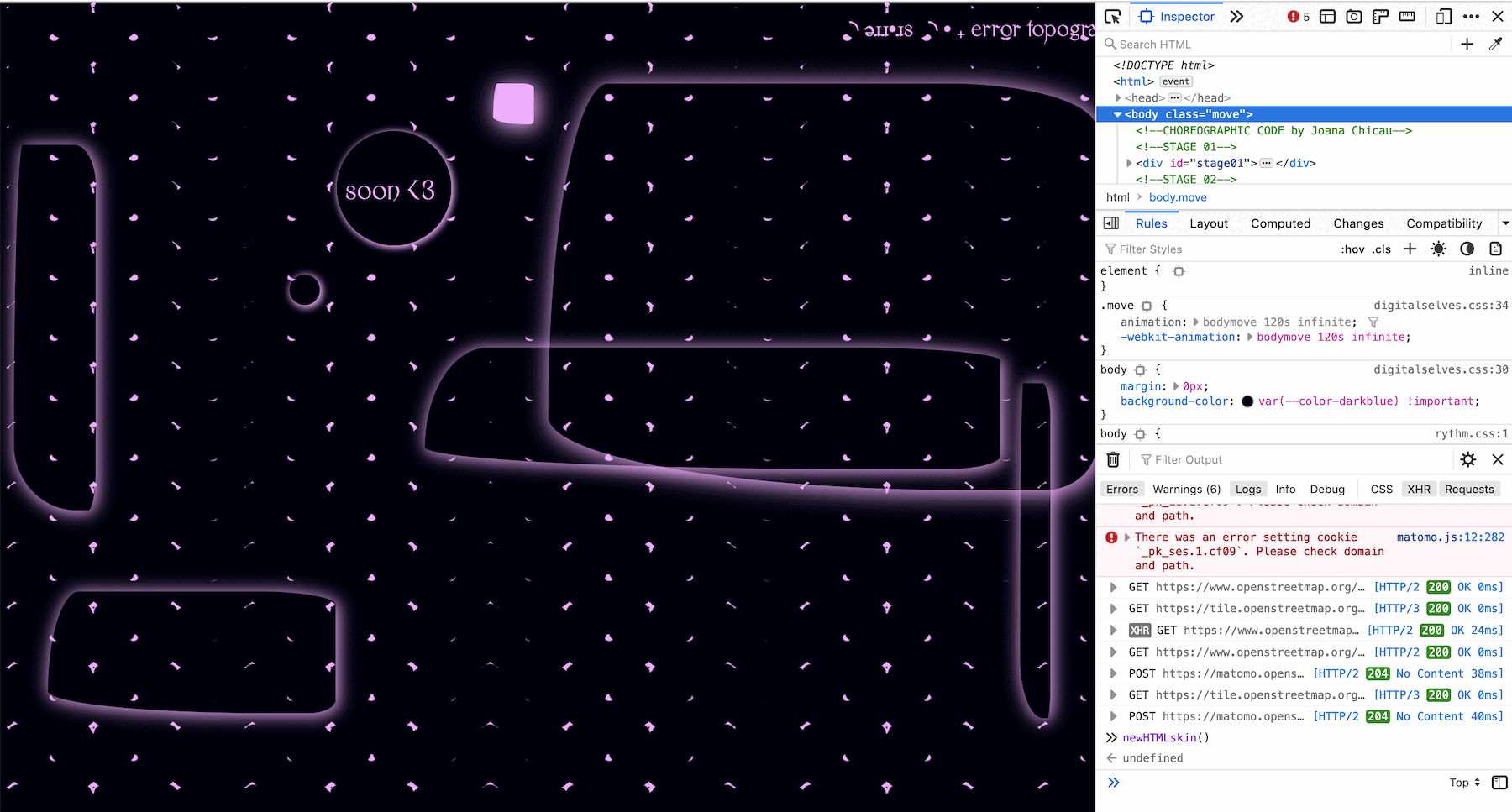Show more DevTools tabs via chevrons
This screenshot has width=1512, height=812.
[x=1236, y=17]
